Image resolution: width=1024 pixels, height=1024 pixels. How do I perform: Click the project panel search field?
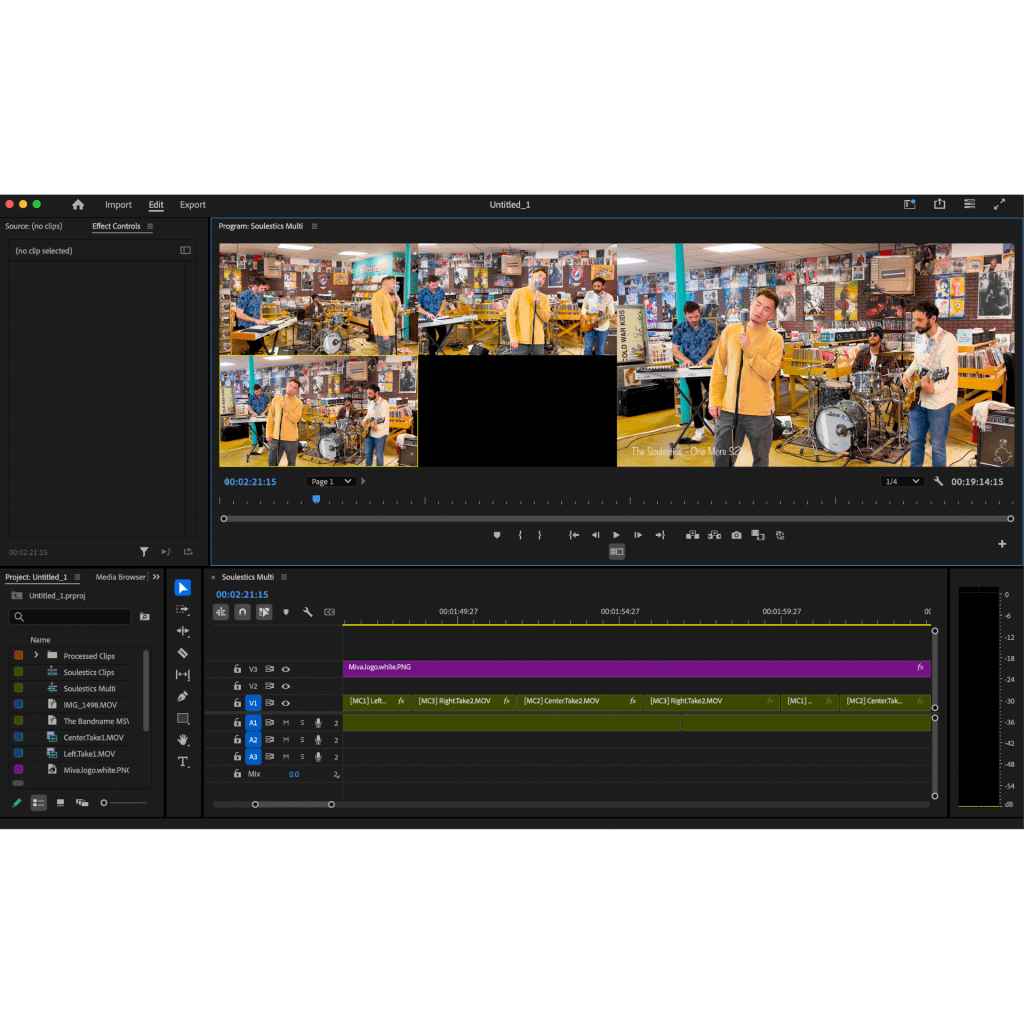coord(72,617)
